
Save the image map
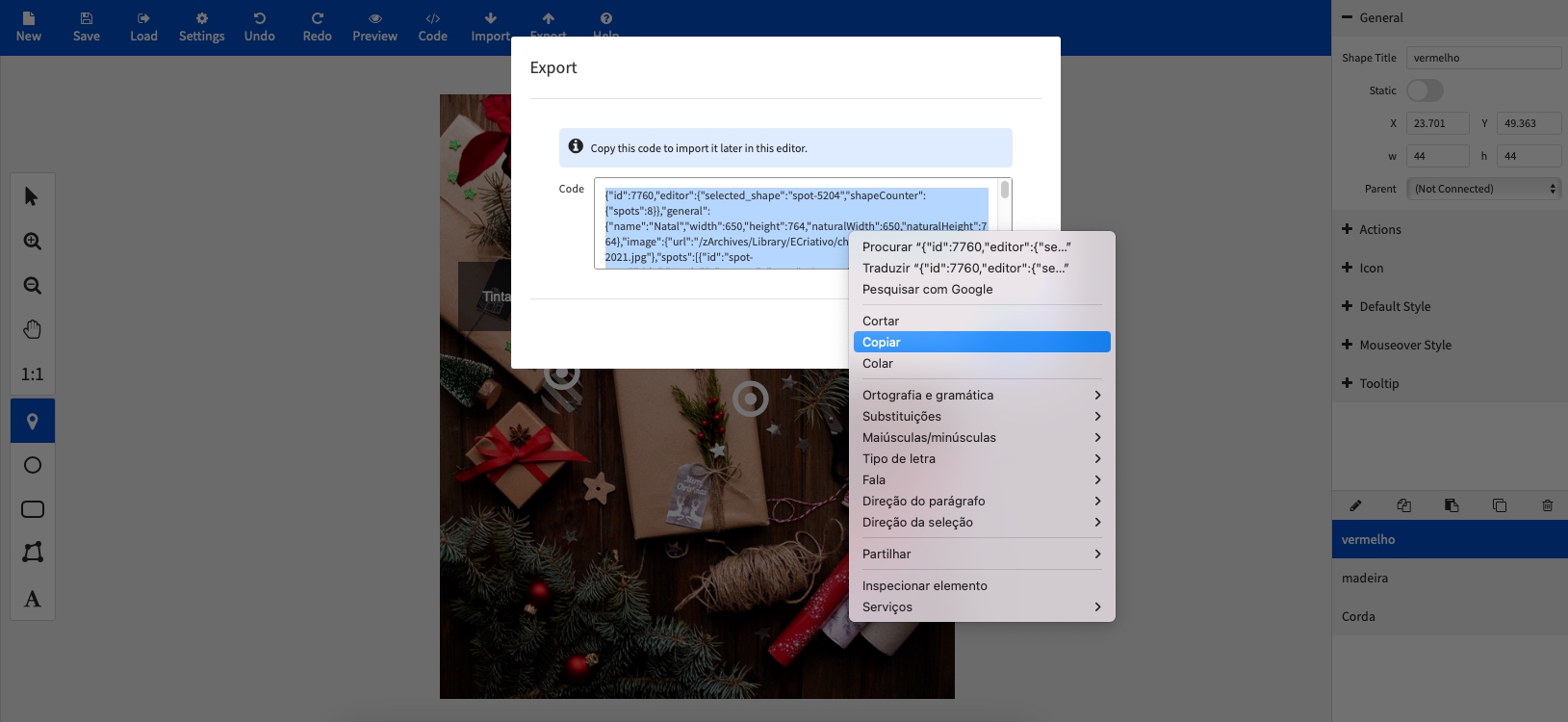pyautogui.click(x=87, y=27)
